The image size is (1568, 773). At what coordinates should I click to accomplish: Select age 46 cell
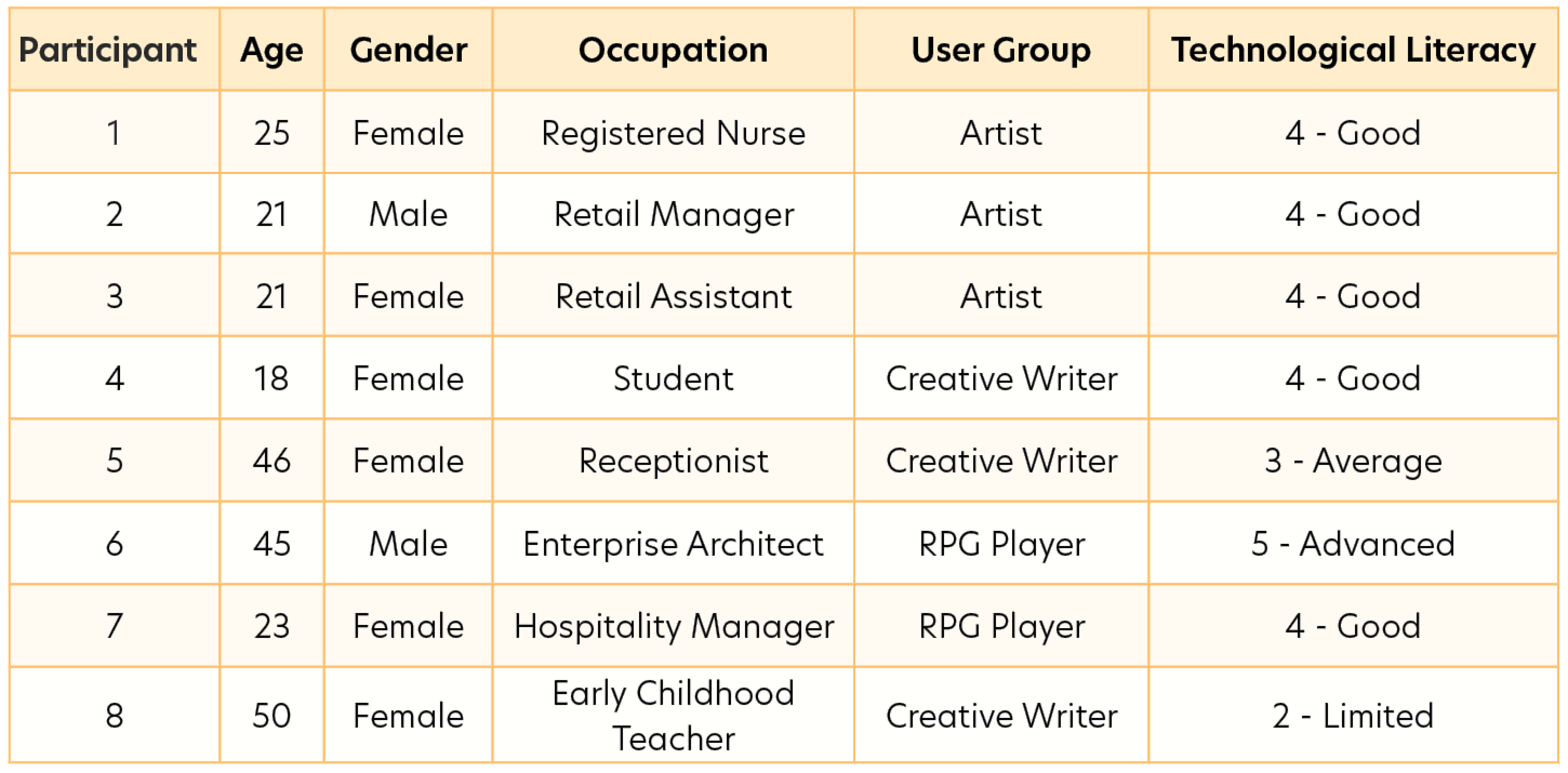[272, 460]
